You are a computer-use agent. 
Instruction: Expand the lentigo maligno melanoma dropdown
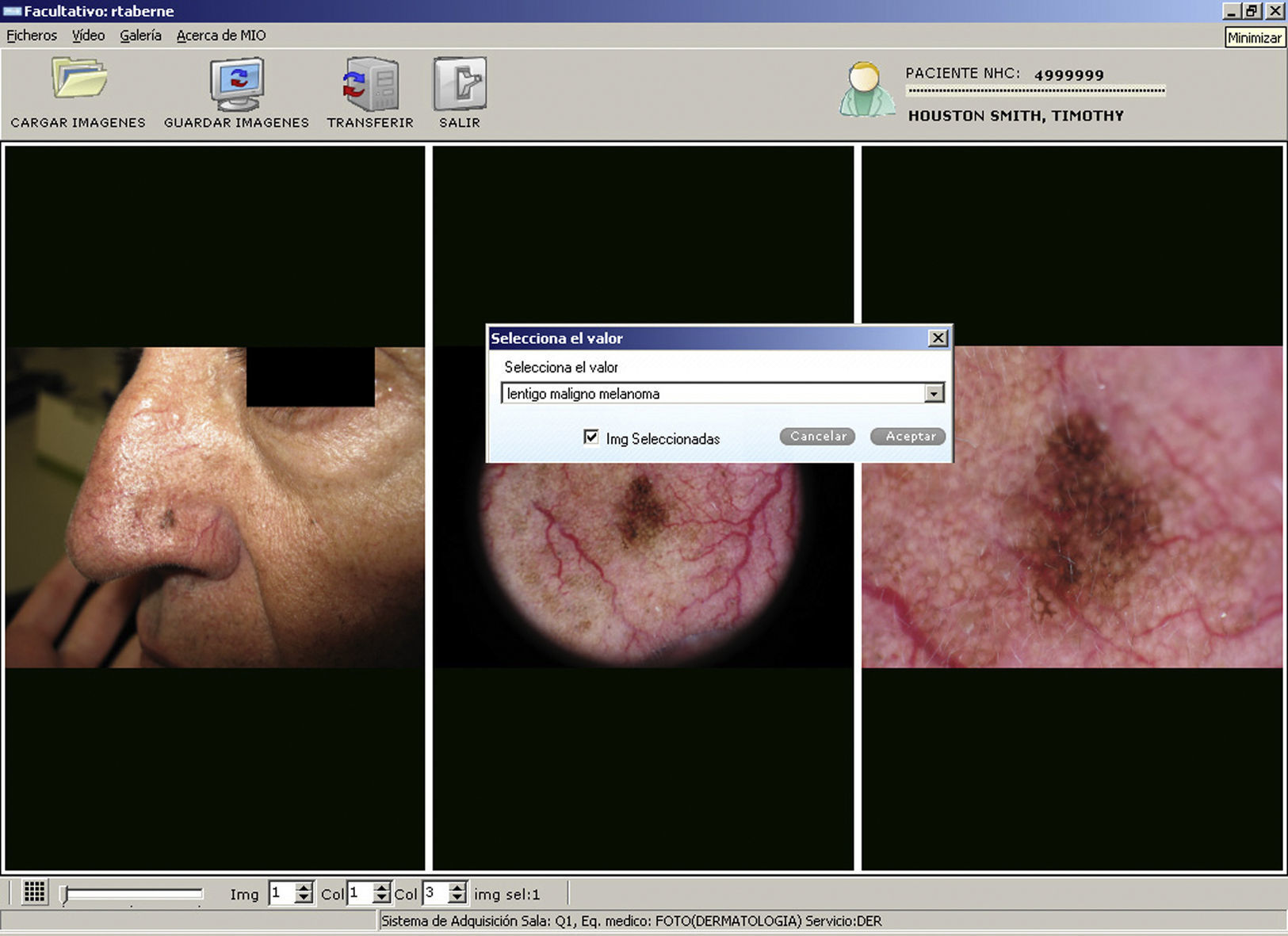coord(934,394)
